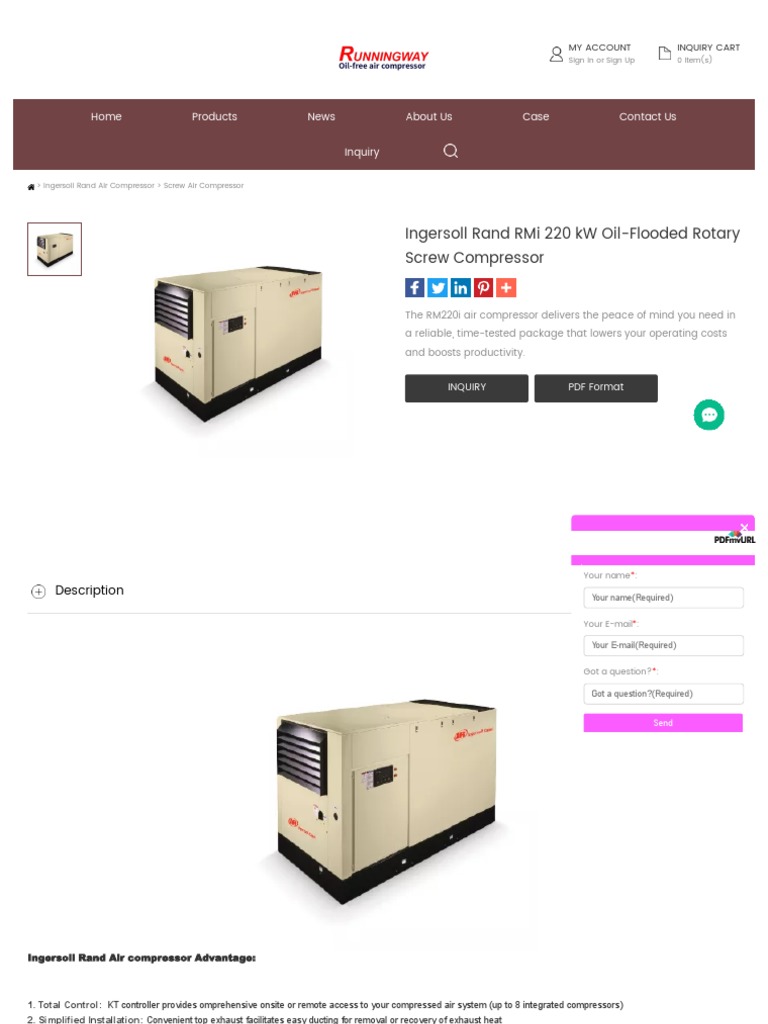Click the INQUIRY button

click(x=466, y=387)
